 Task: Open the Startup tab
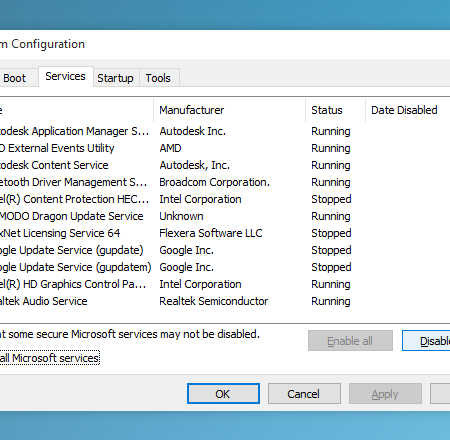(116, 78)
